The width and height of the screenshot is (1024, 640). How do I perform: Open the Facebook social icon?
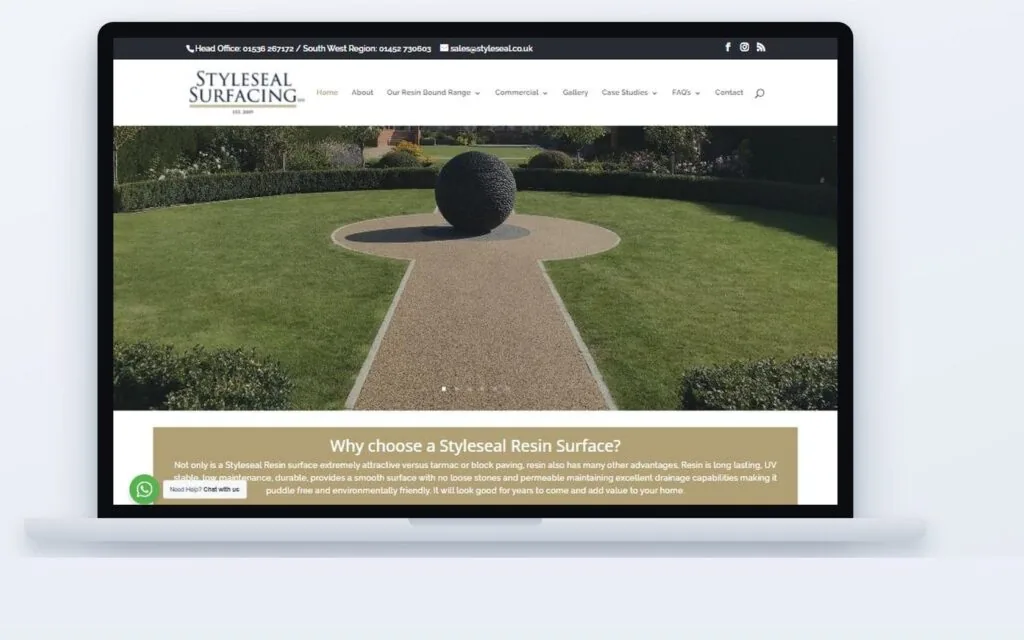728,47
